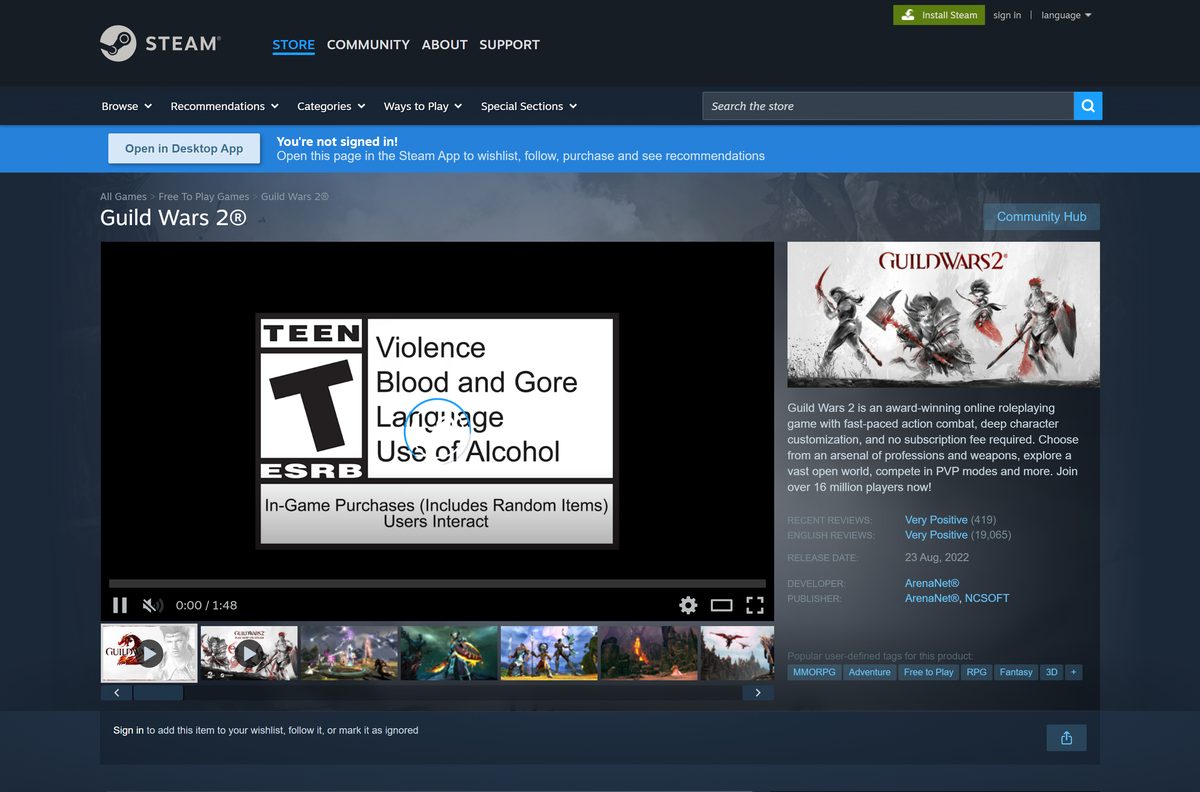1200x792 pixels.
Task: Select fifth screenshot thumbnail
Action: (549, 653)
